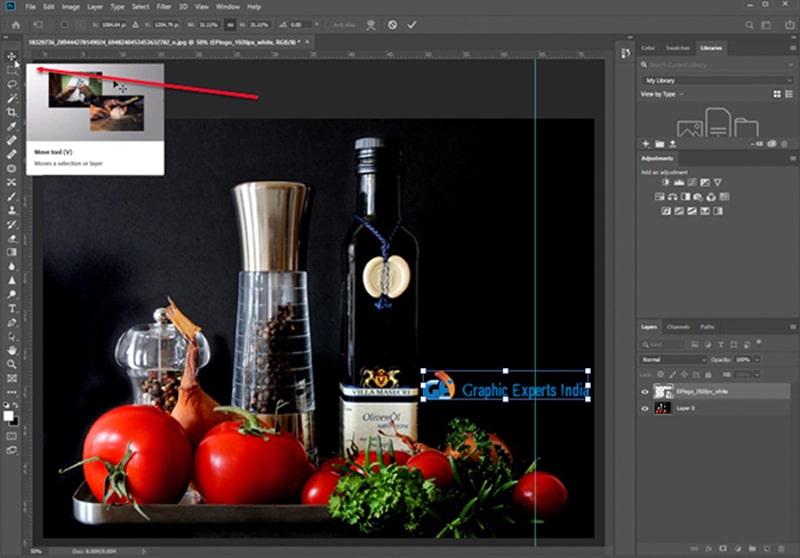The height and width of the screenshot is (558, 800).
Task: Click the foreground color swatch
Action: (x=8, y=416)
